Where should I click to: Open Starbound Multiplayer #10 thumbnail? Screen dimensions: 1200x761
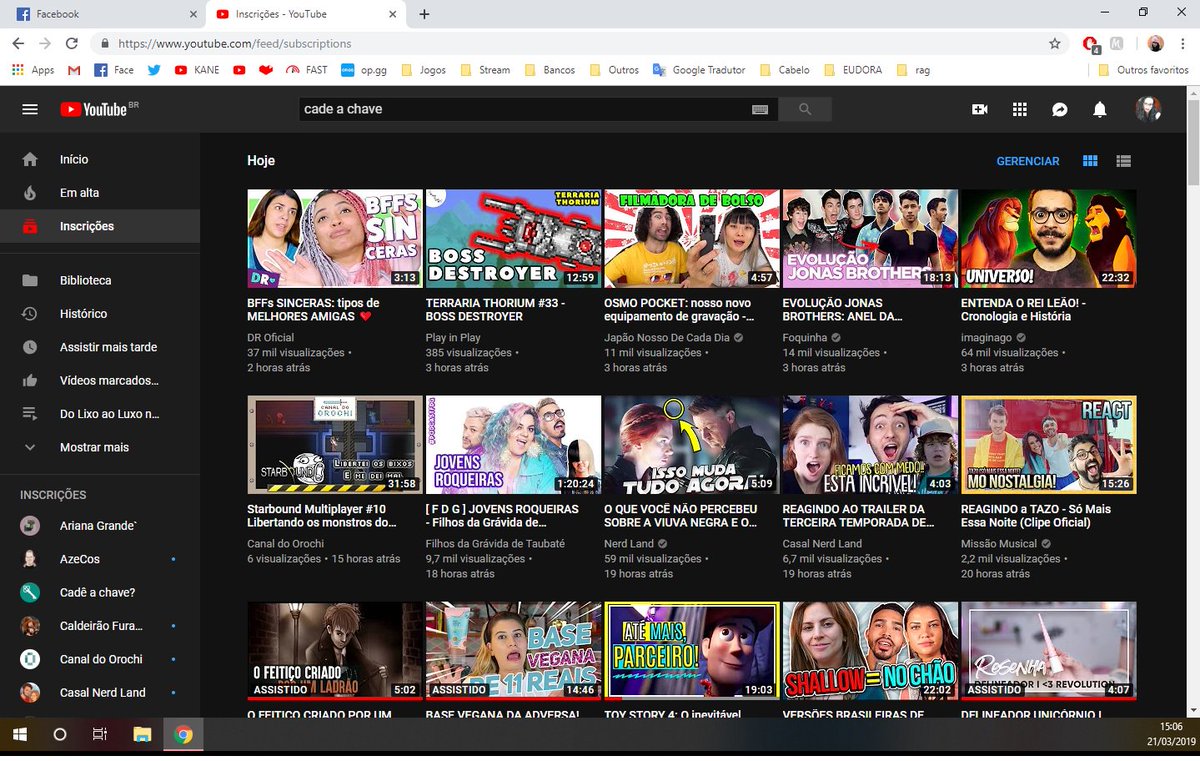[334, 445]
